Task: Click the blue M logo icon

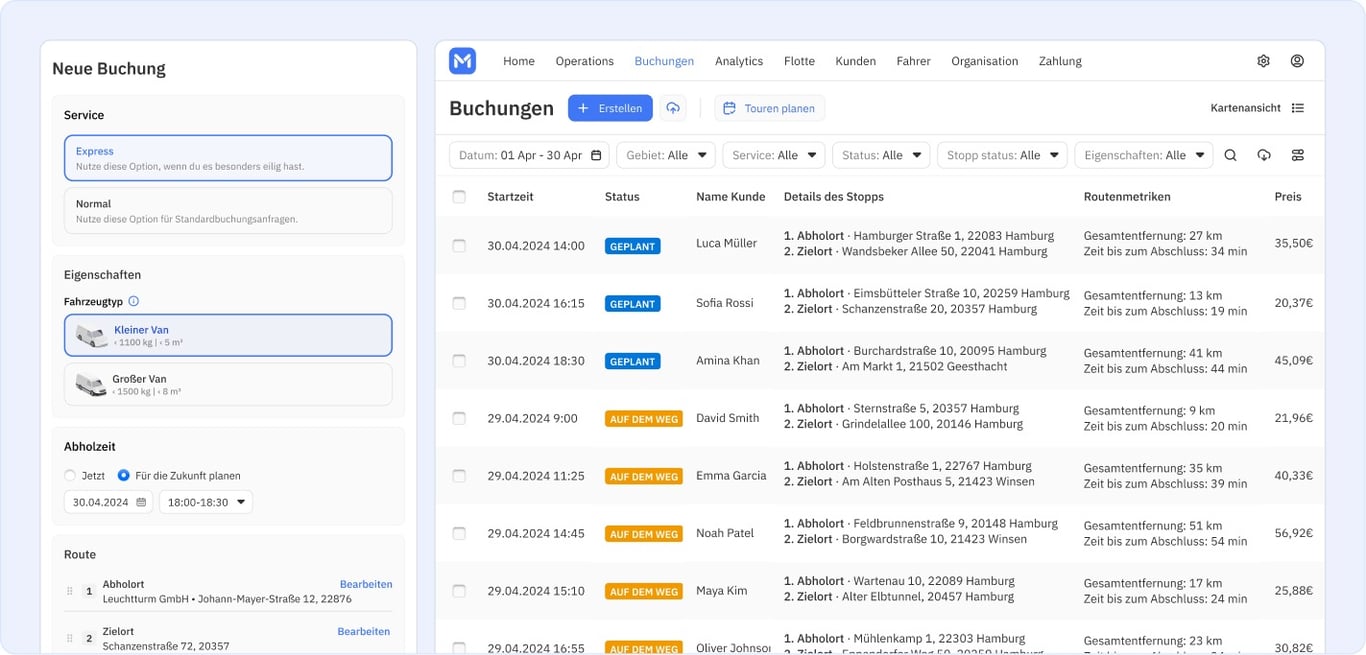Action: [x=462, y=61]
